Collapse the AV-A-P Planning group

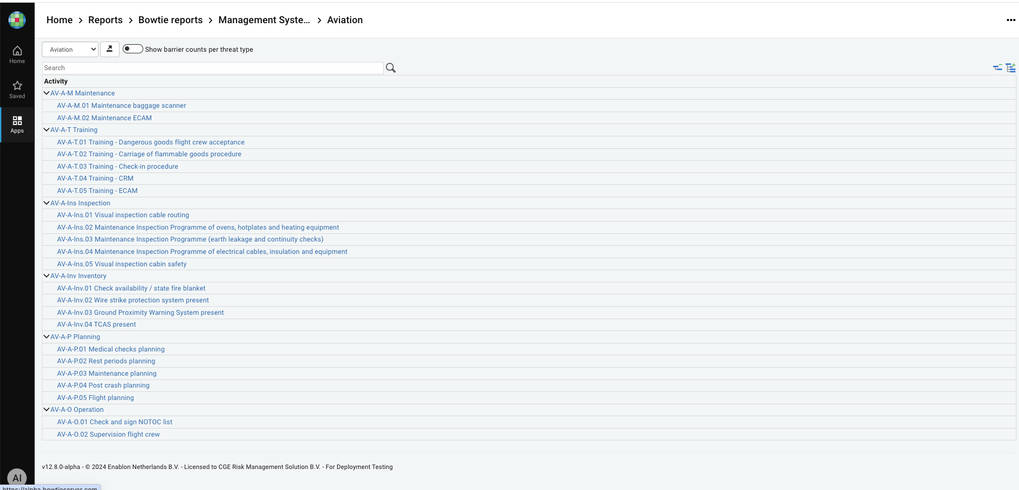(x=46, y=337)
